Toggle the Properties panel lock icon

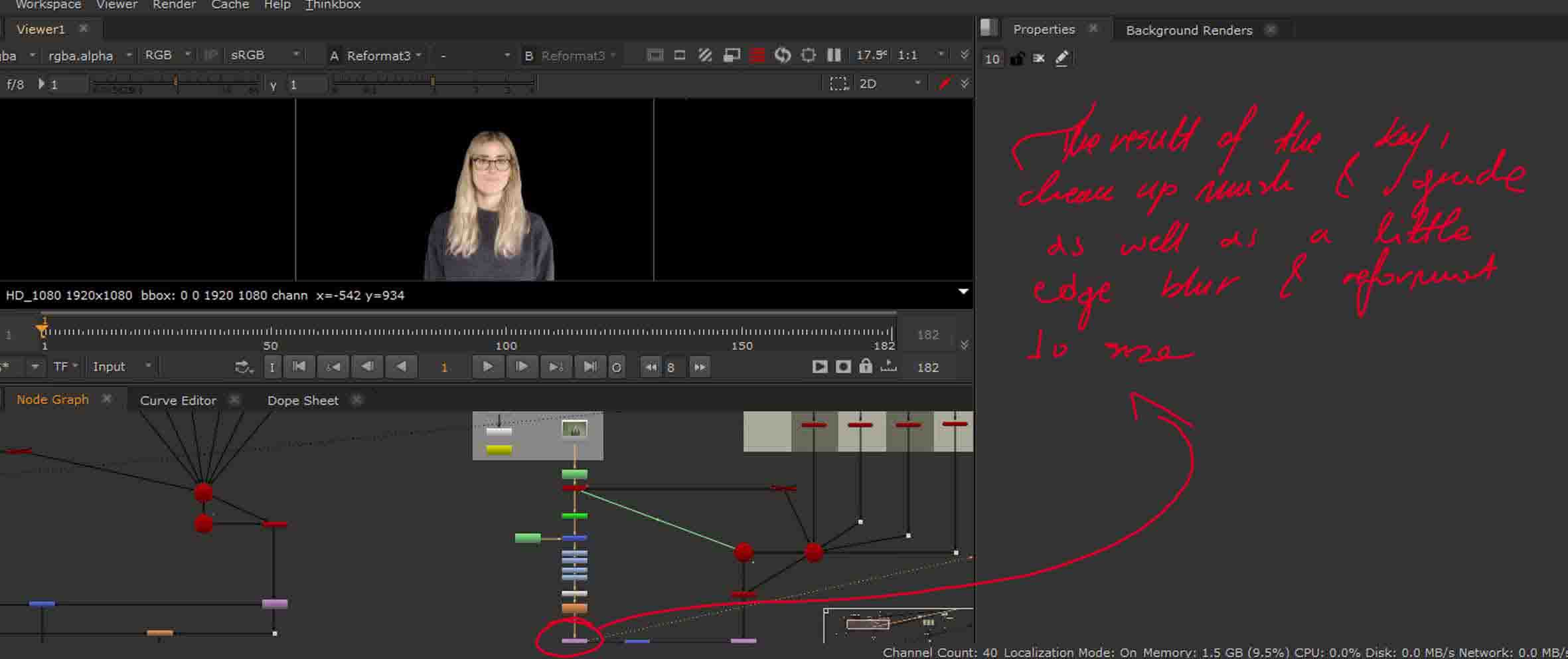tap(1016, 58)
